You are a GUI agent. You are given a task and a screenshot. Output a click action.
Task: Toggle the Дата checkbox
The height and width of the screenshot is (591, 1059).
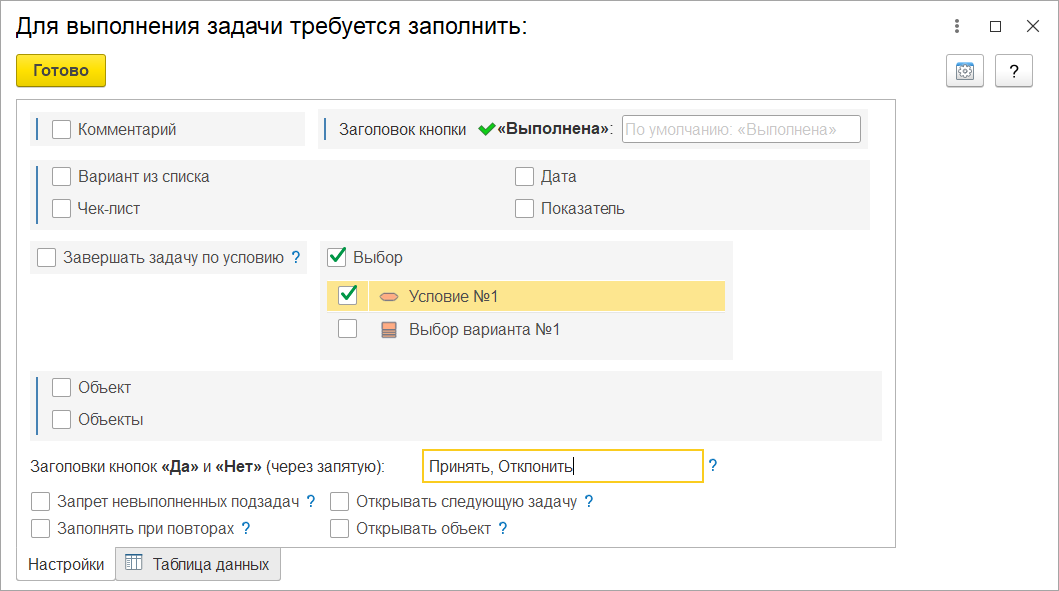pos(524,176)
